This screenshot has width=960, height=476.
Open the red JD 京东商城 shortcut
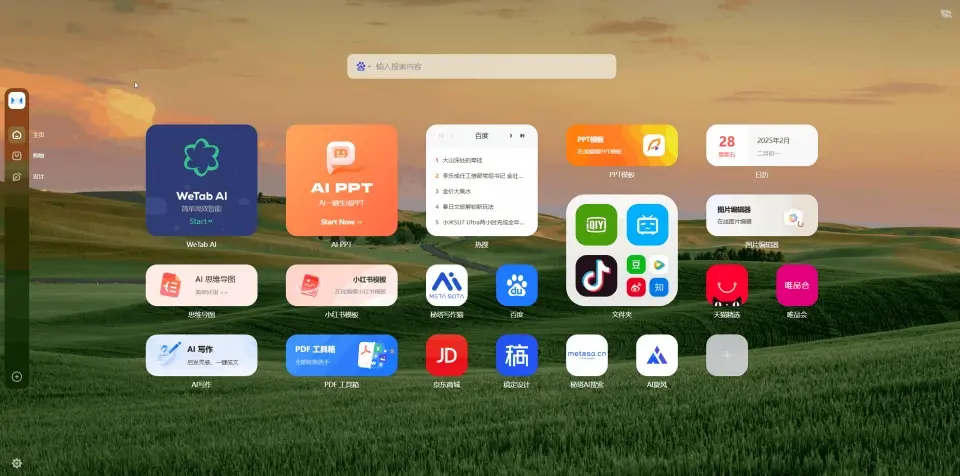pyautogui.click(x=447, y=355)
